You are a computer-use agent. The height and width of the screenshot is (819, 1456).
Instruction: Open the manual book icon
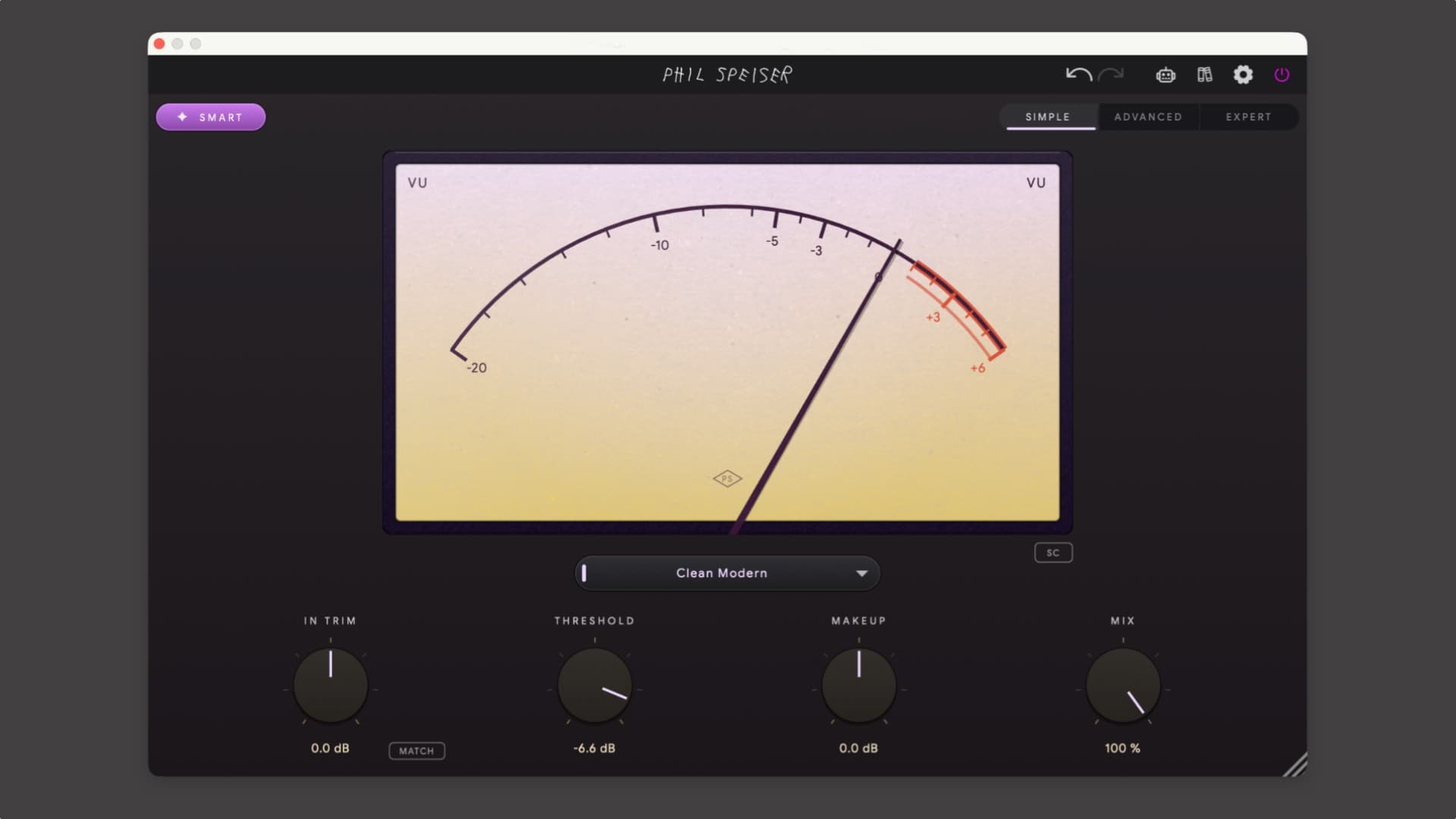[x=1204, y=74]
